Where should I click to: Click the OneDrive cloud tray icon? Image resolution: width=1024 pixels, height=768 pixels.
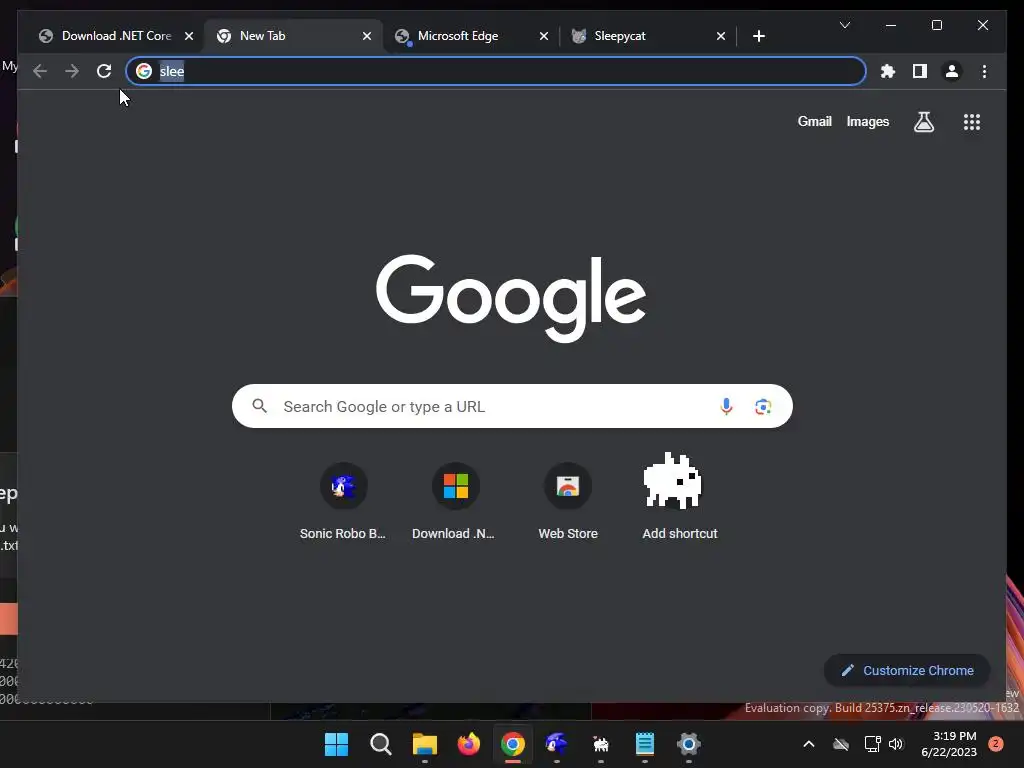pos(841,744)
